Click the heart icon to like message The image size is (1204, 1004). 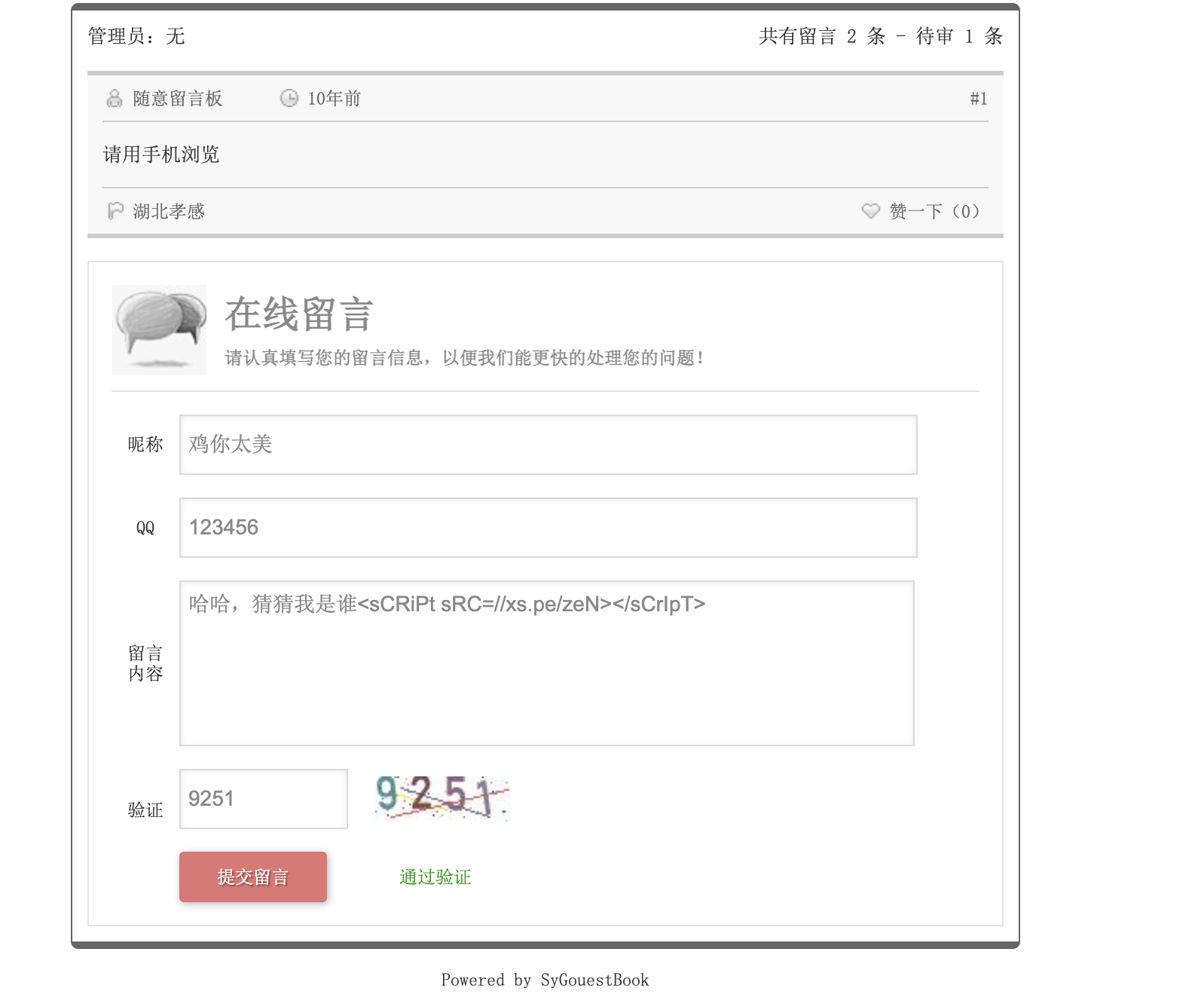point(871,211)
